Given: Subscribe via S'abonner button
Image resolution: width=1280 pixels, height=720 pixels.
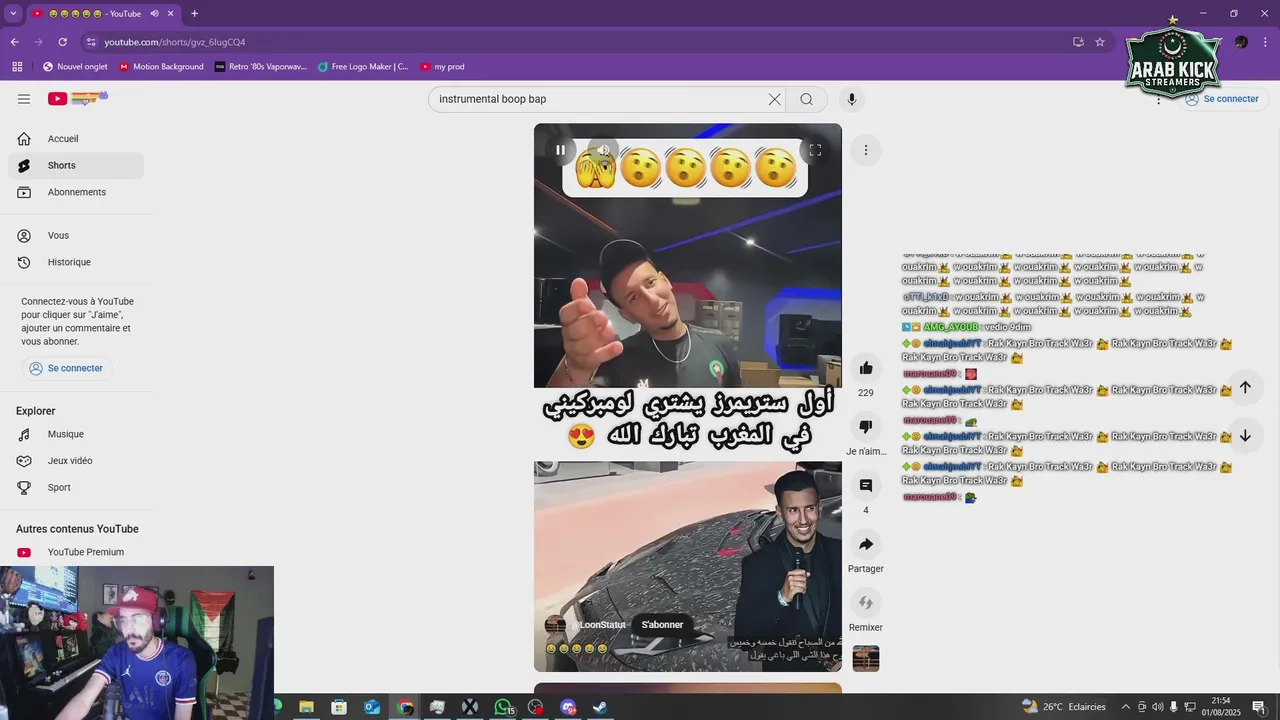Looking at the screenshot, I should click(x=662, y=625).
